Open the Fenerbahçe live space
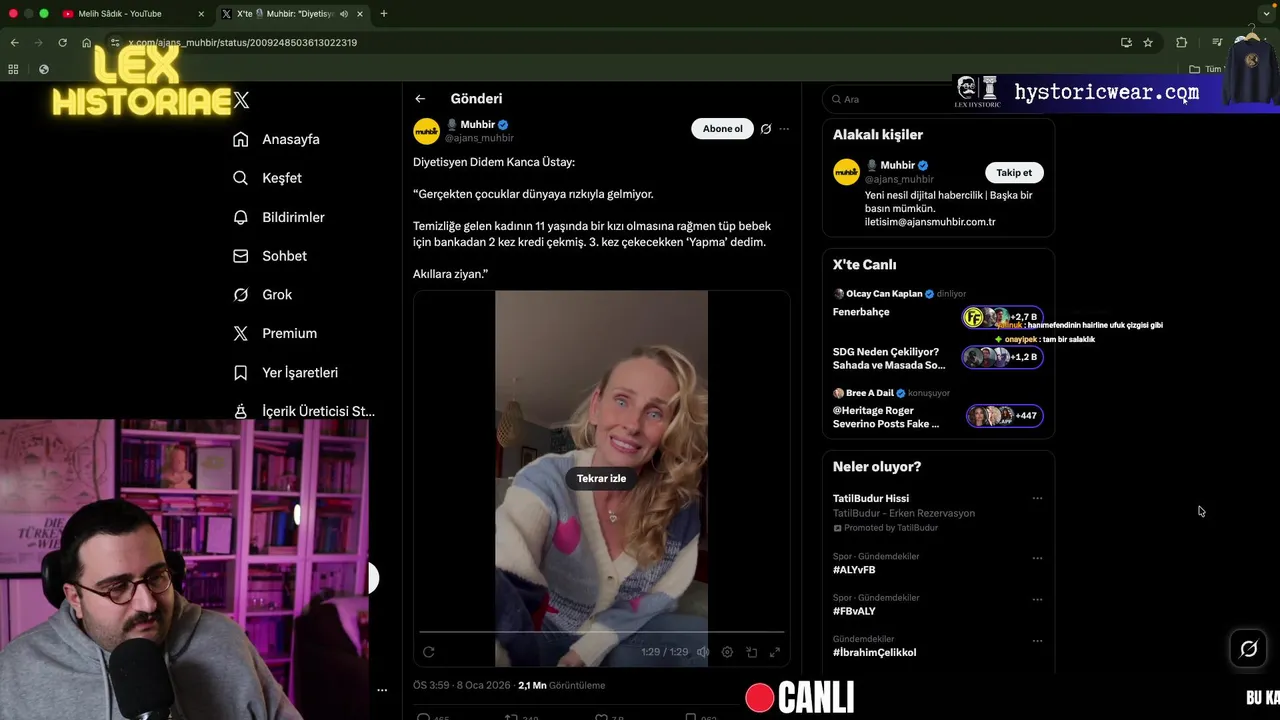This screenshot has width=1280, height=720. click(x=861, y=312)
